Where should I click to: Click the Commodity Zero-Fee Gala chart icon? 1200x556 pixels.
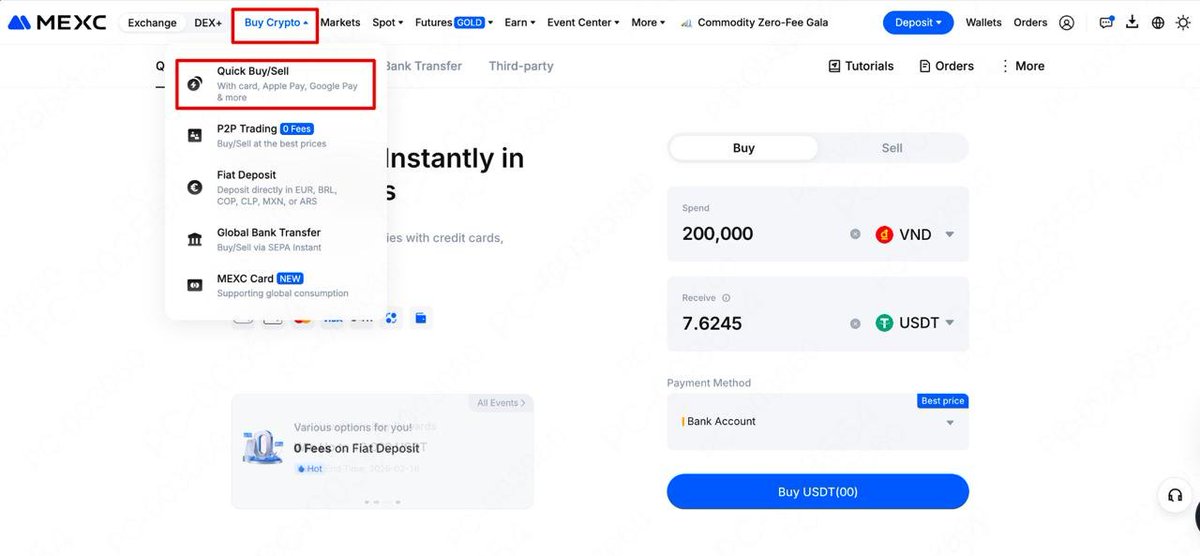point(686,22)
